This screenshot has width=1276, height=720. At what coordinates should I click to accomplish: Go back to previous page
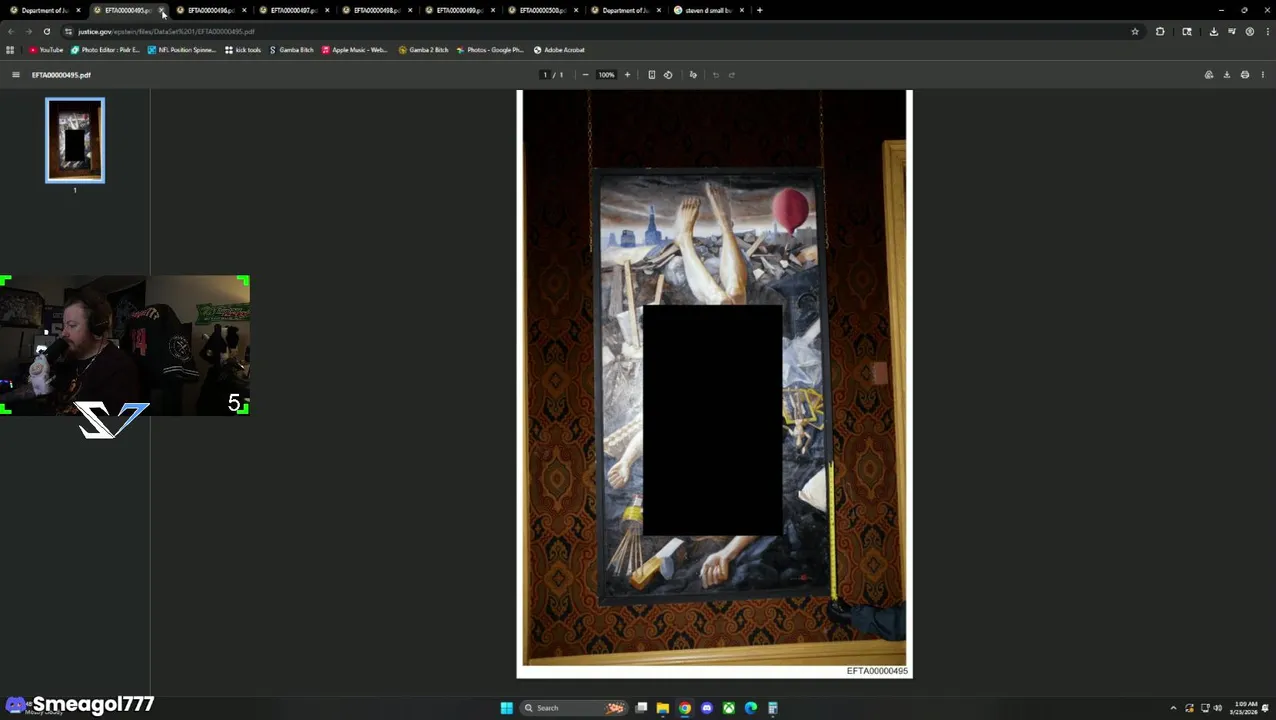pyautogui.click(x=11, y=32)
